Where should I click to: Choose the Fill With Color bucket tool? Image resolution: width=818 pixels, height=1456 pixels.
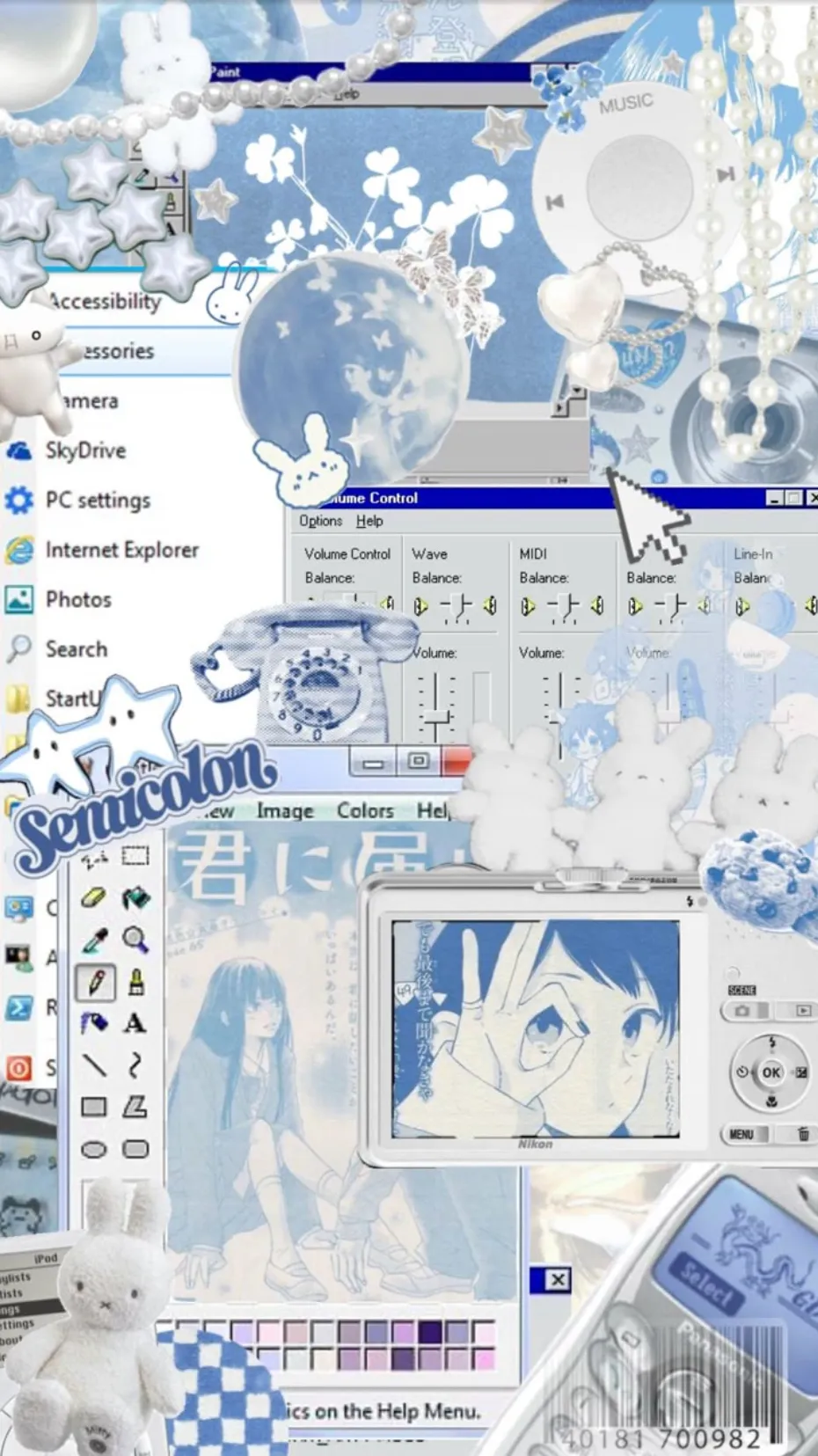coord(135,898)
